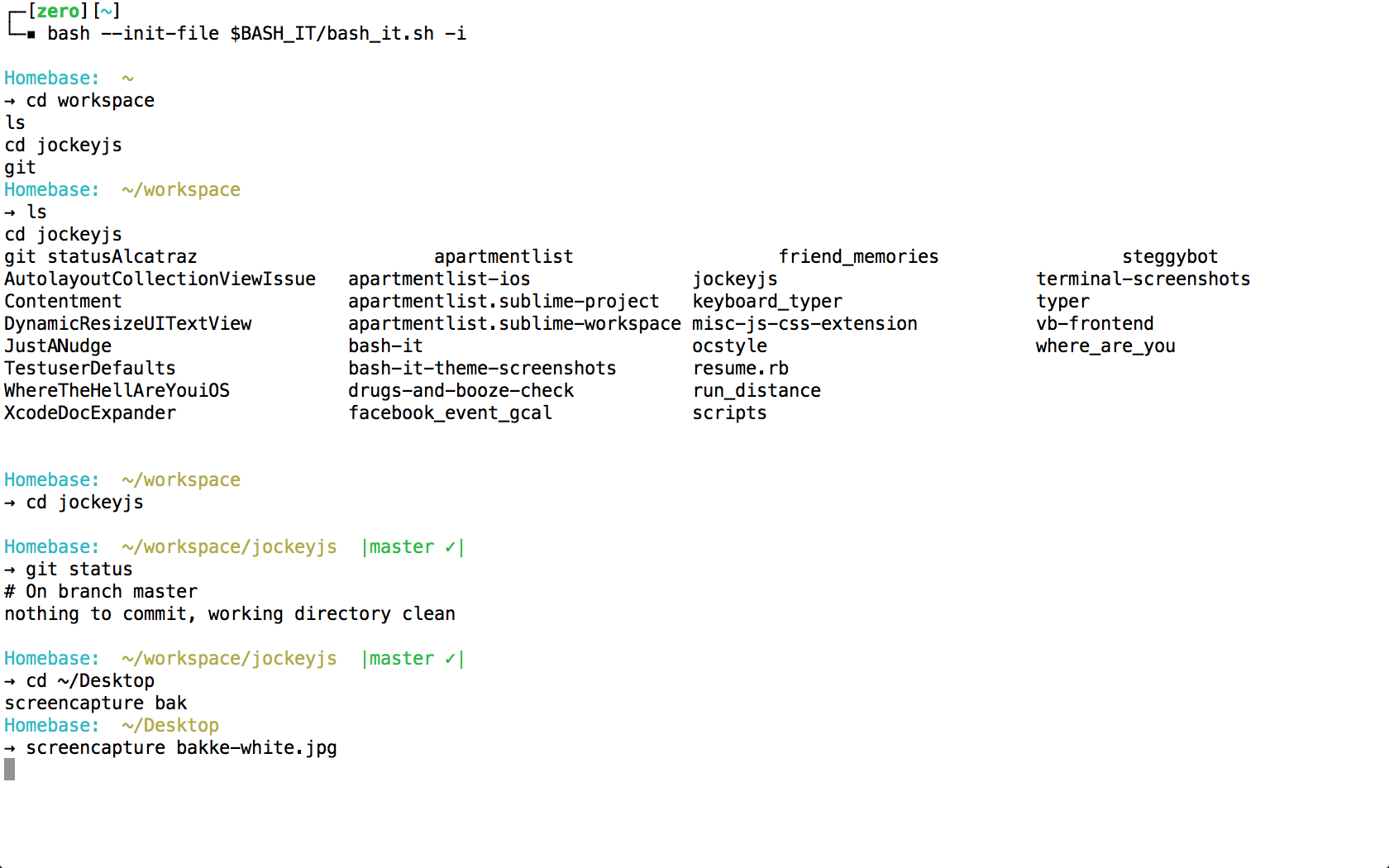Viewport: 1389px width, 868px height.
Task: Select the apartmentlist-ios directory entry
Action: [439, 279]
